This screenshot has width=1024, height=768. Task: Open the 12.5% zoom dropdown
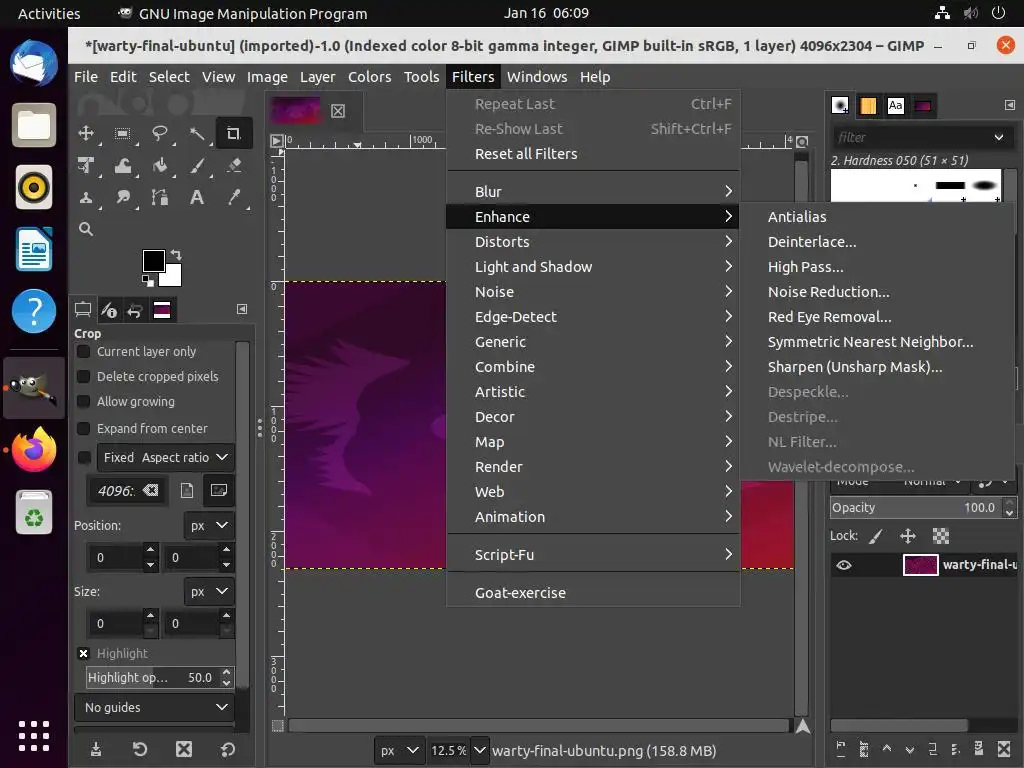tap(479, 750)
